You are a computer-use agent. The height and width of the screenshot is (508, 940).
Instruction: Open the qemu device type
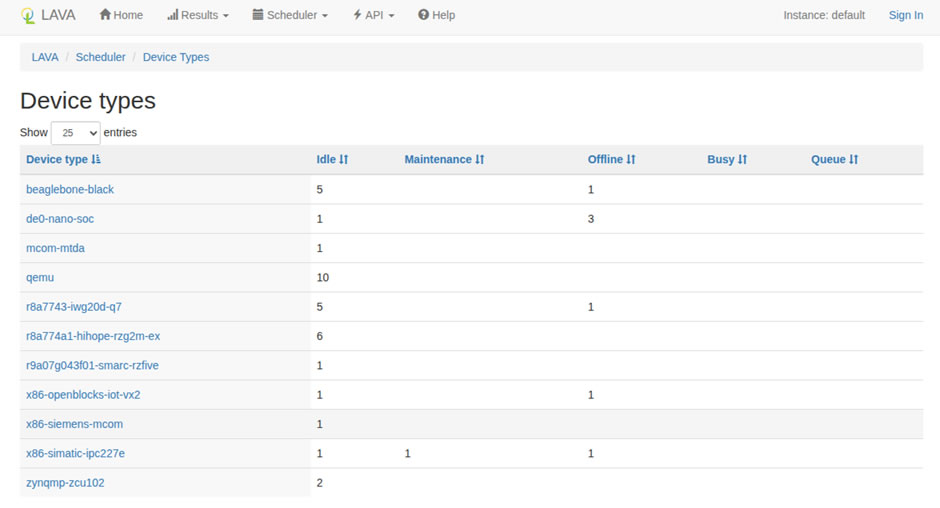[x=40, y=277]
